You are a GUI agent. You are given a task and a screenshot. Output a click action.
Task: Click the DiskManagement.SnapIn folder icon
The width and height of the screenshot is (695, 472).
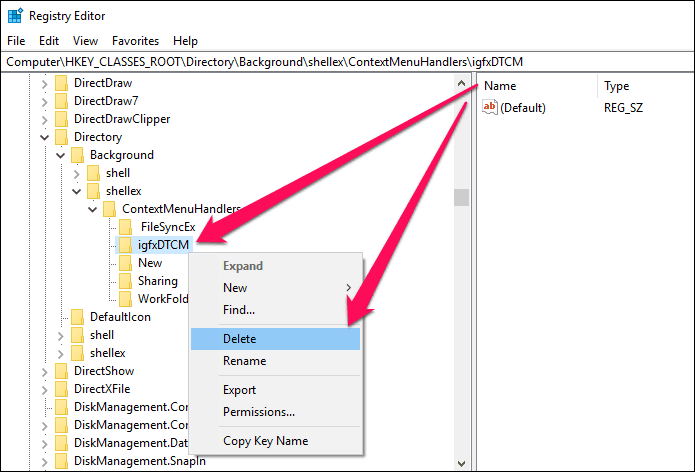(61, 461)
